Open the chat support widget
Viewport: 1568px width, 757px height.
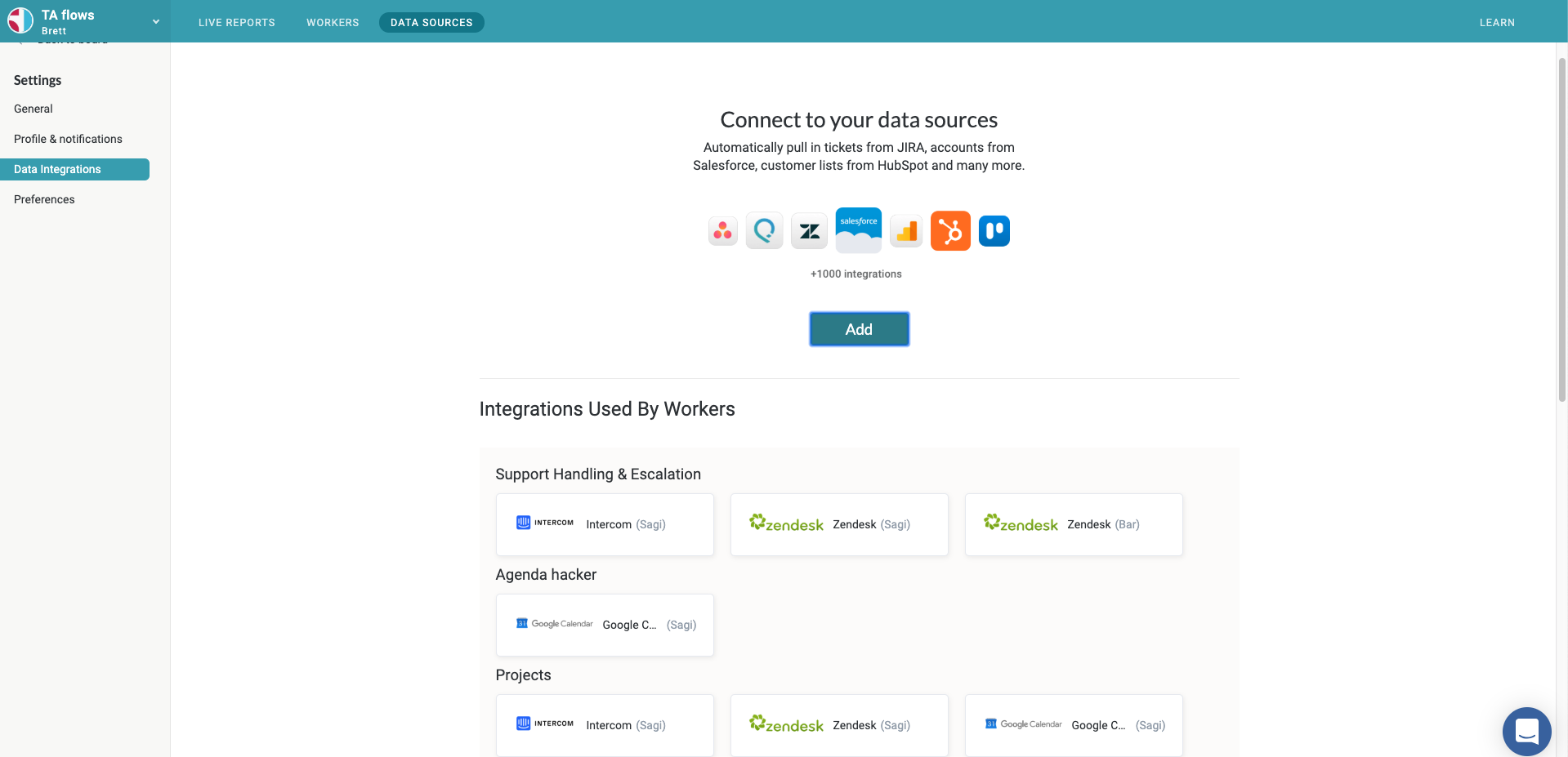pos(1526,730)
